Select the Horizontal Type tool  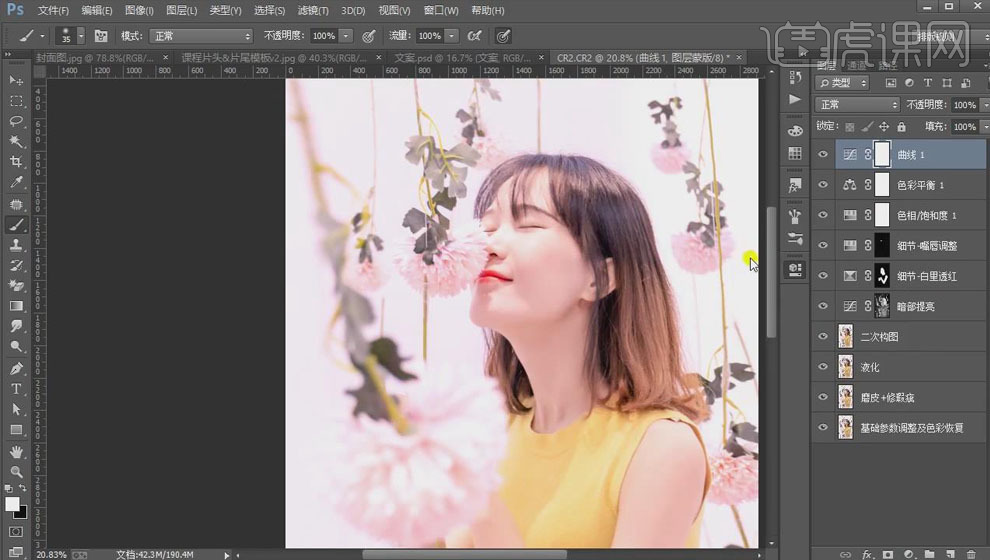[x=16, y=389]
